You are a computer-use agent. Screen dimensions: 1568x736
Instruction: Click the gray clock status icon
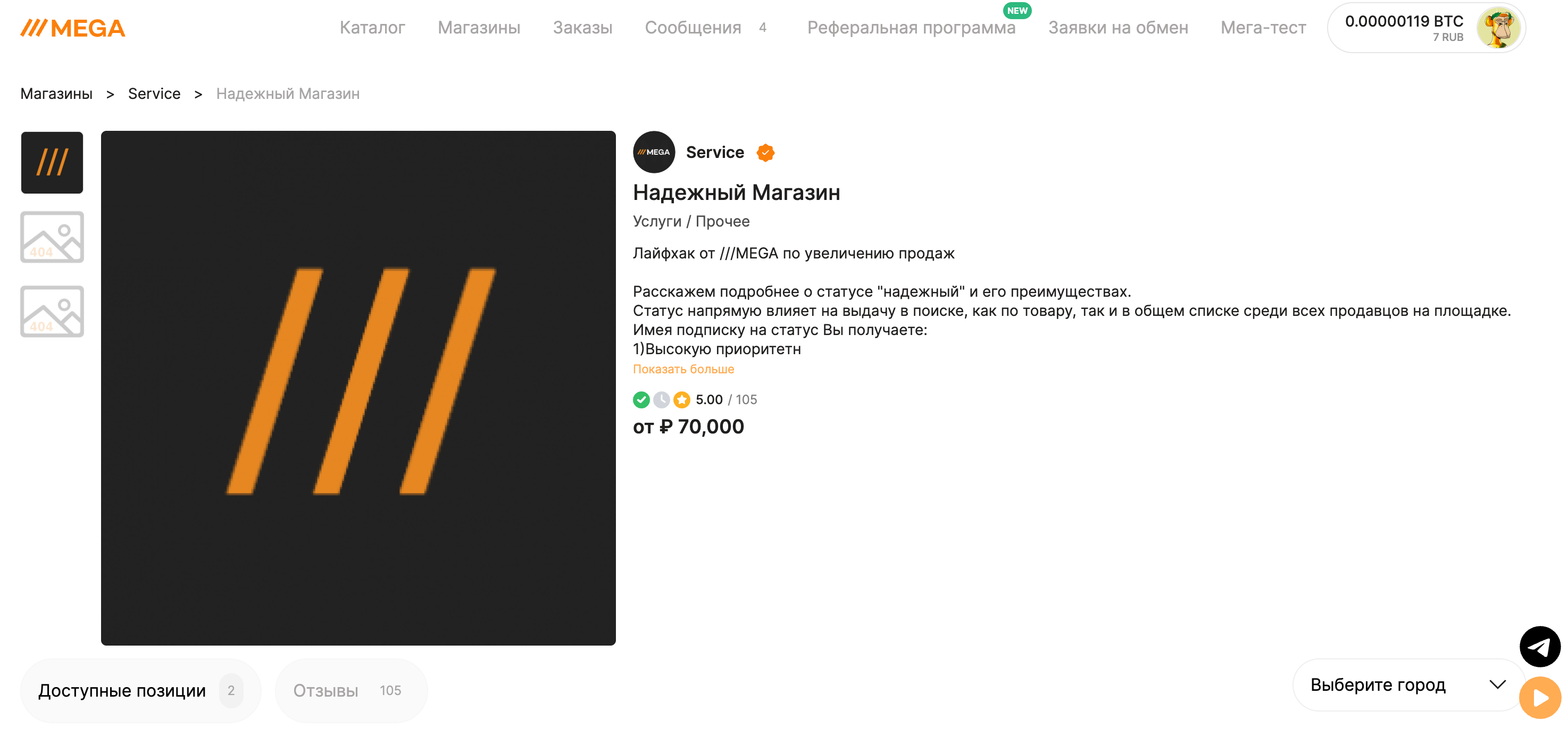coord(661,400)
